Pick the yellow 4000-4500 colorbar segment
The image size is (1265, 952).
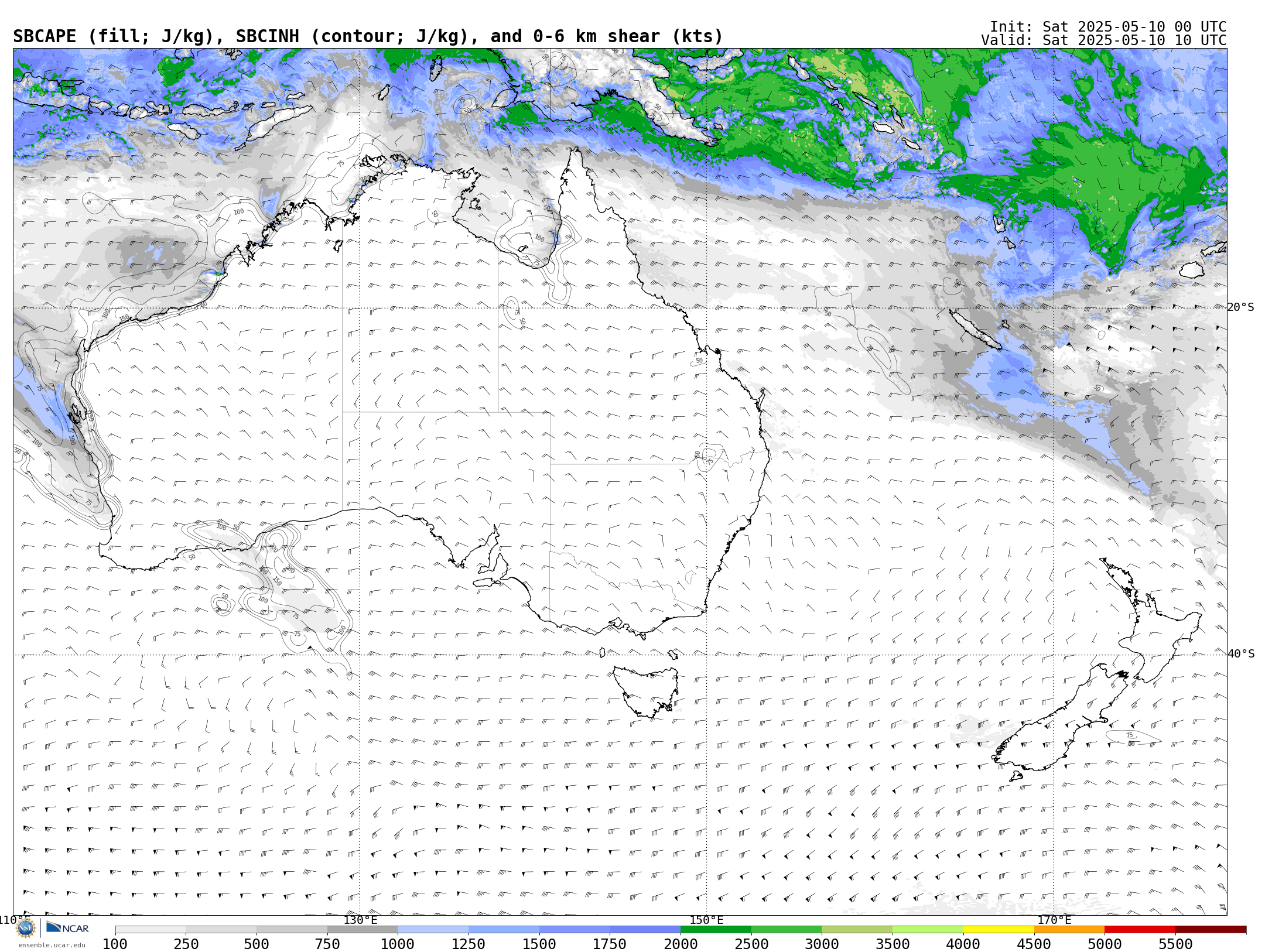click(x=999, y=930)
